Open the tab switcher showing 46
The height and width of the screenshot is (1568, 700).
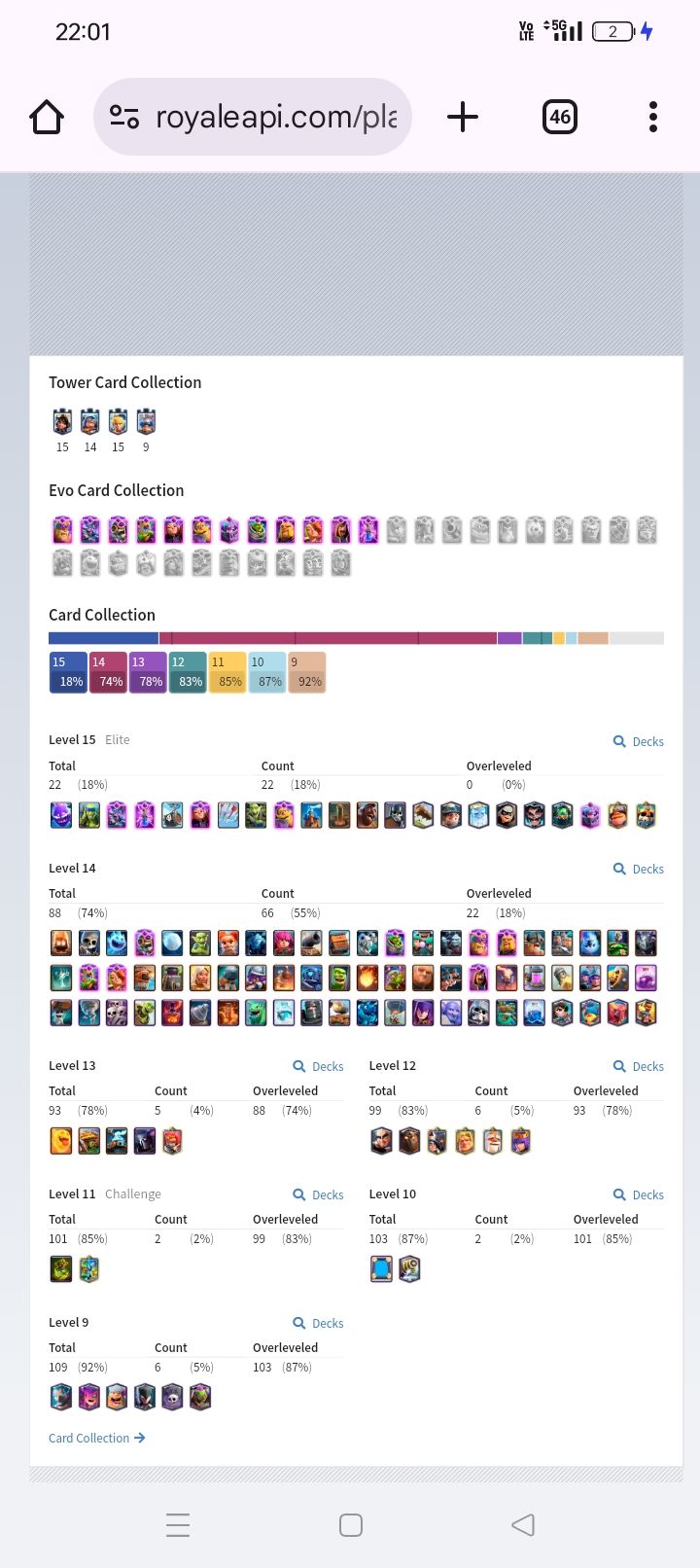[x=560, y=117]
